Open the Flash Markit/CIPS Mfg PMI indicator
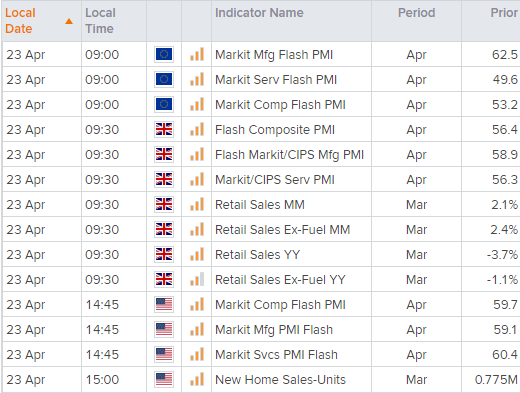The image size is (520, 393). click(289, 155)
